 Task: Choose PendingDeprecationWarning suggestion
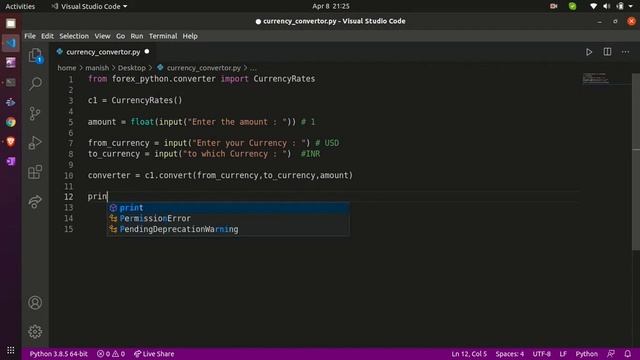228,229
